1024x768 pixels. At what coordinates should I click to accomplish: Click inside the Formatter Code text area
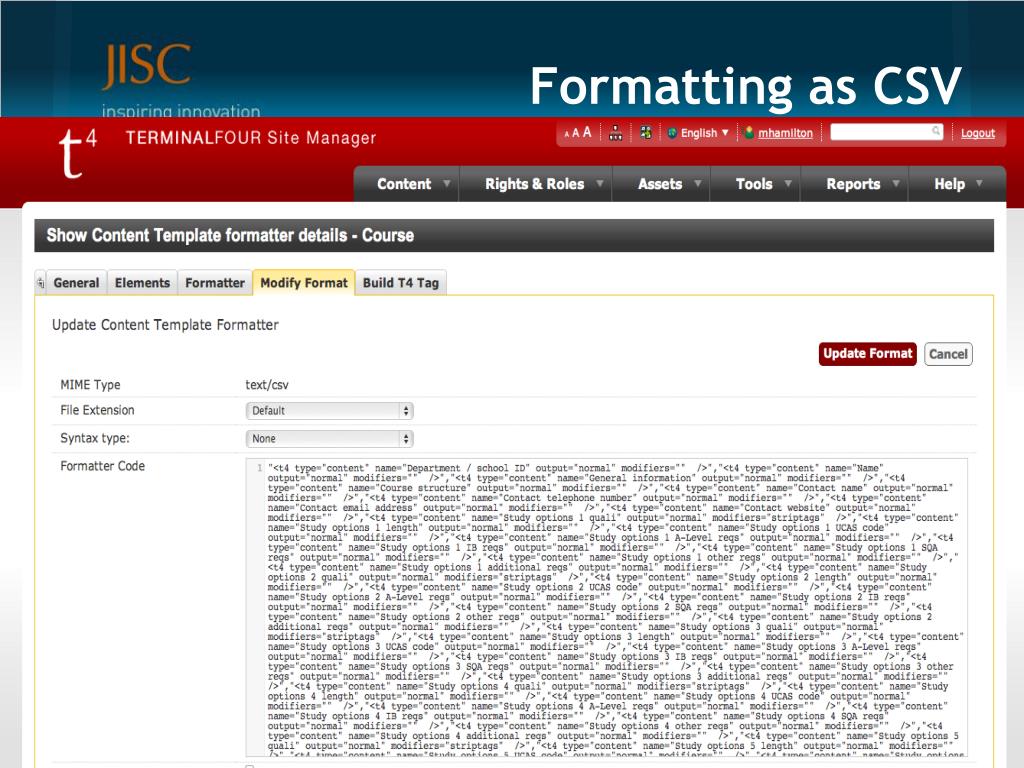(607, 607)
